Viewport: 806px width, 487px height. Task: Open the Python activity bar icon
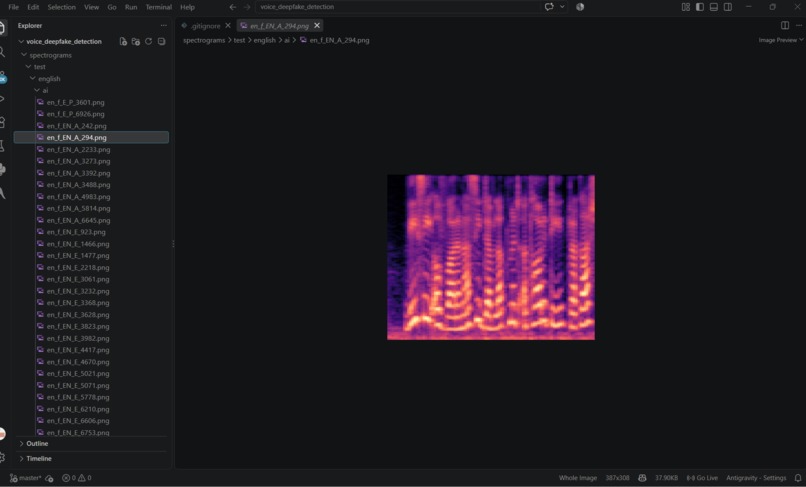(x=3, y=170)
